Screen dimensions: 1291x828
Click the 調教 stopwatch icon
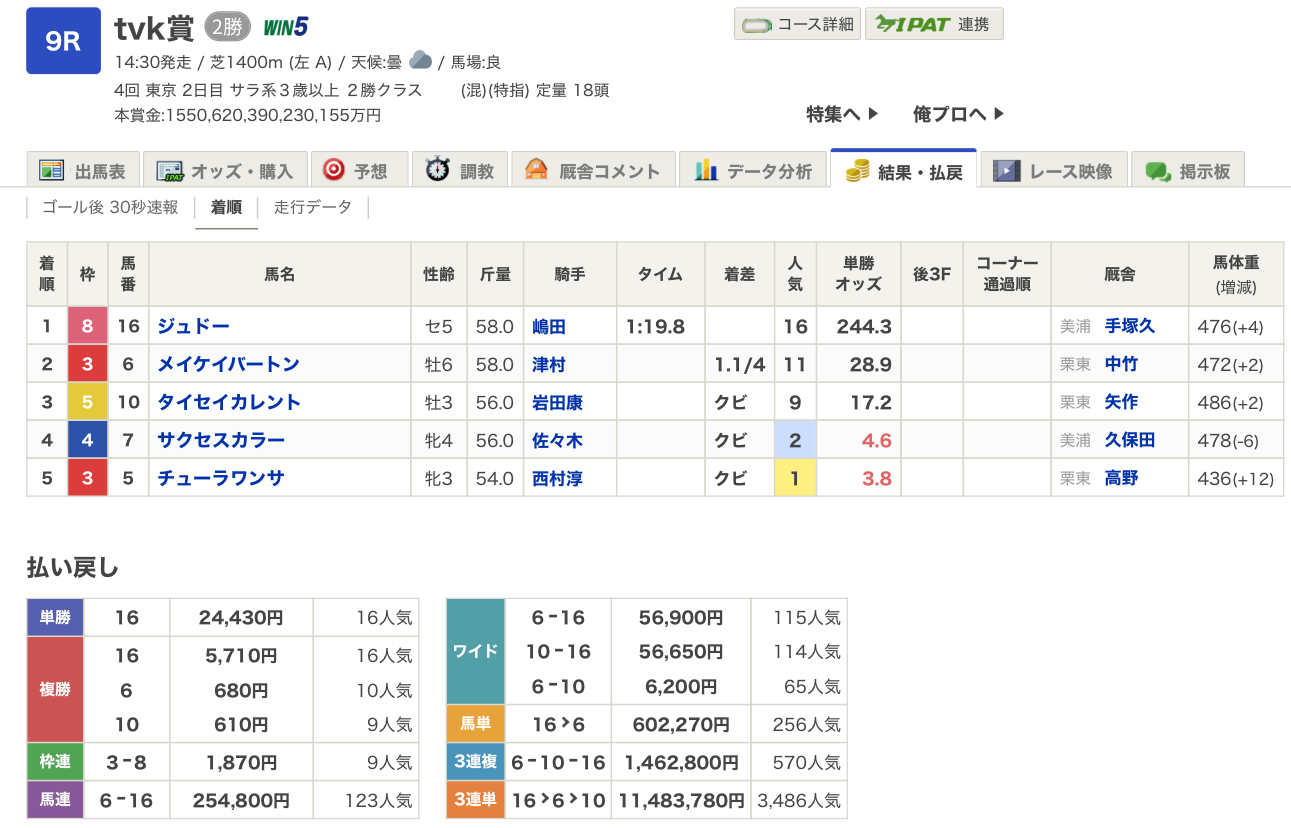(437, 171)
